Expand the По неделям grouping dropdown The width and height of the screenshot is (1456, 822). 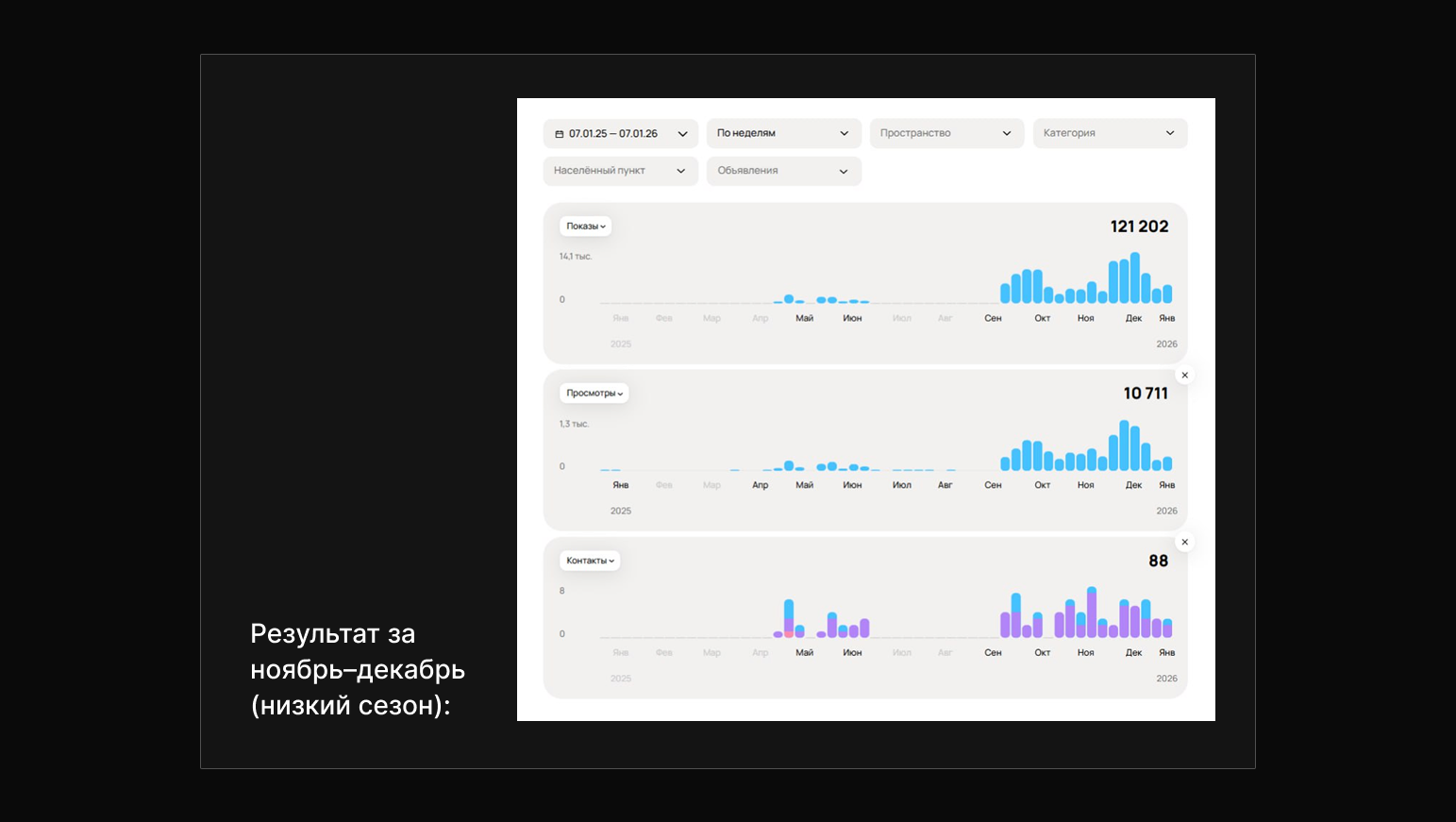(783, 133)
